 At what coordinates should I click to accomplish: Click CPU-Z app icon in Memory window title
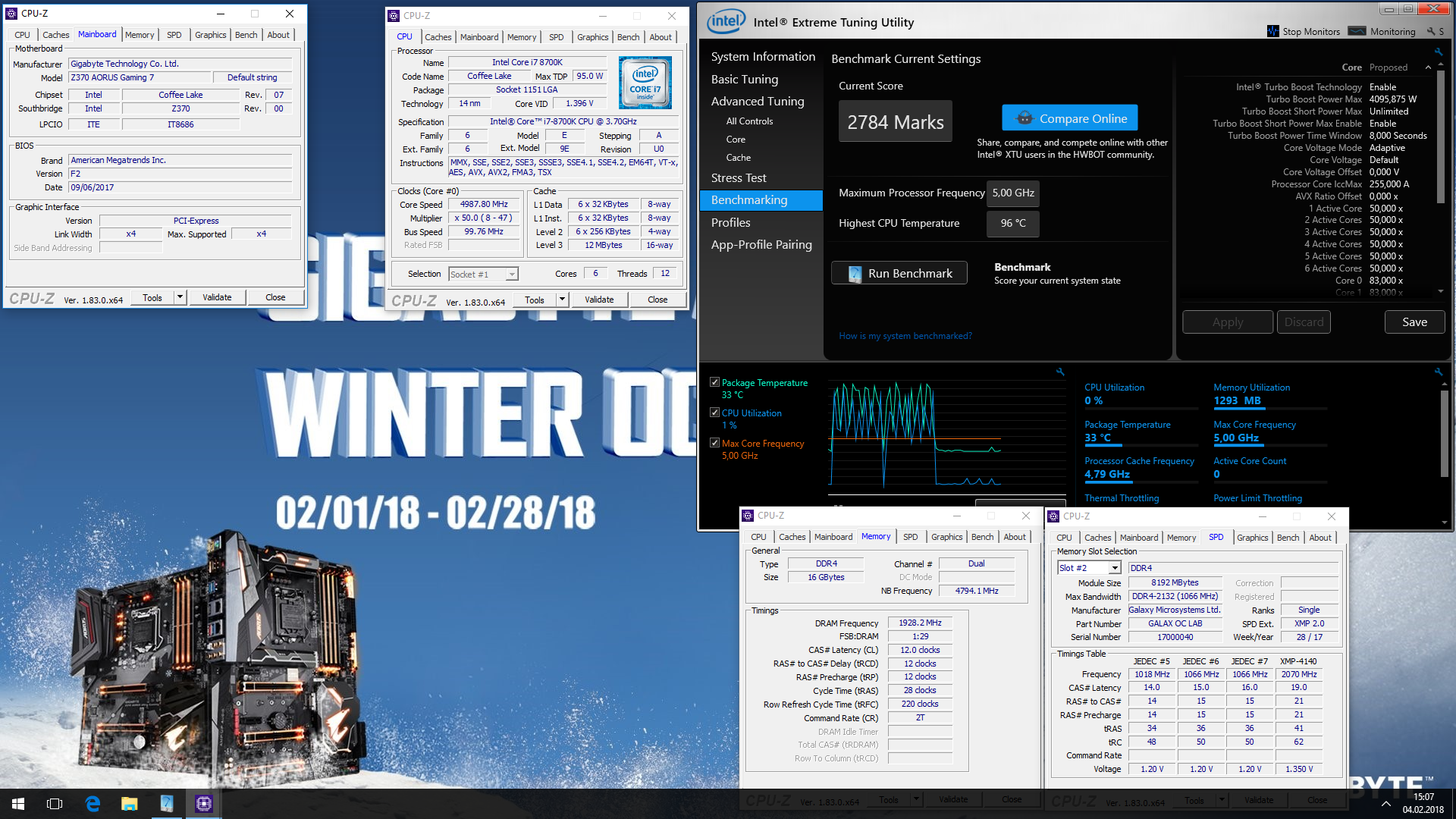click(x=748, y=516)
